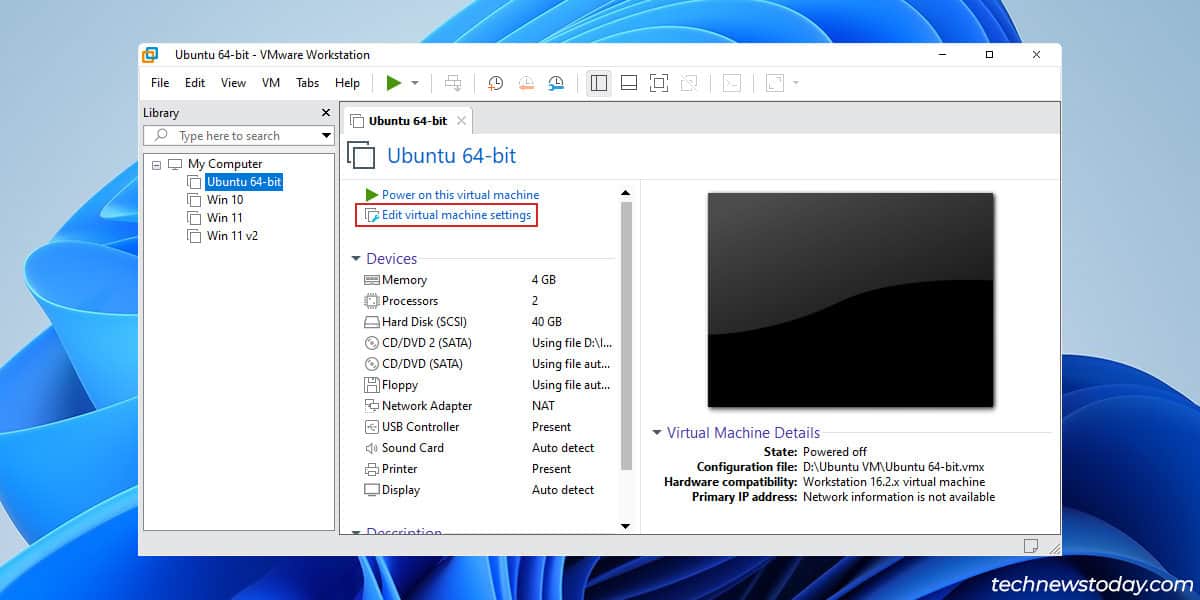Select Win 11 virtual machine
The width and height of the screenshot is (1200, 600).
[225, 218]
